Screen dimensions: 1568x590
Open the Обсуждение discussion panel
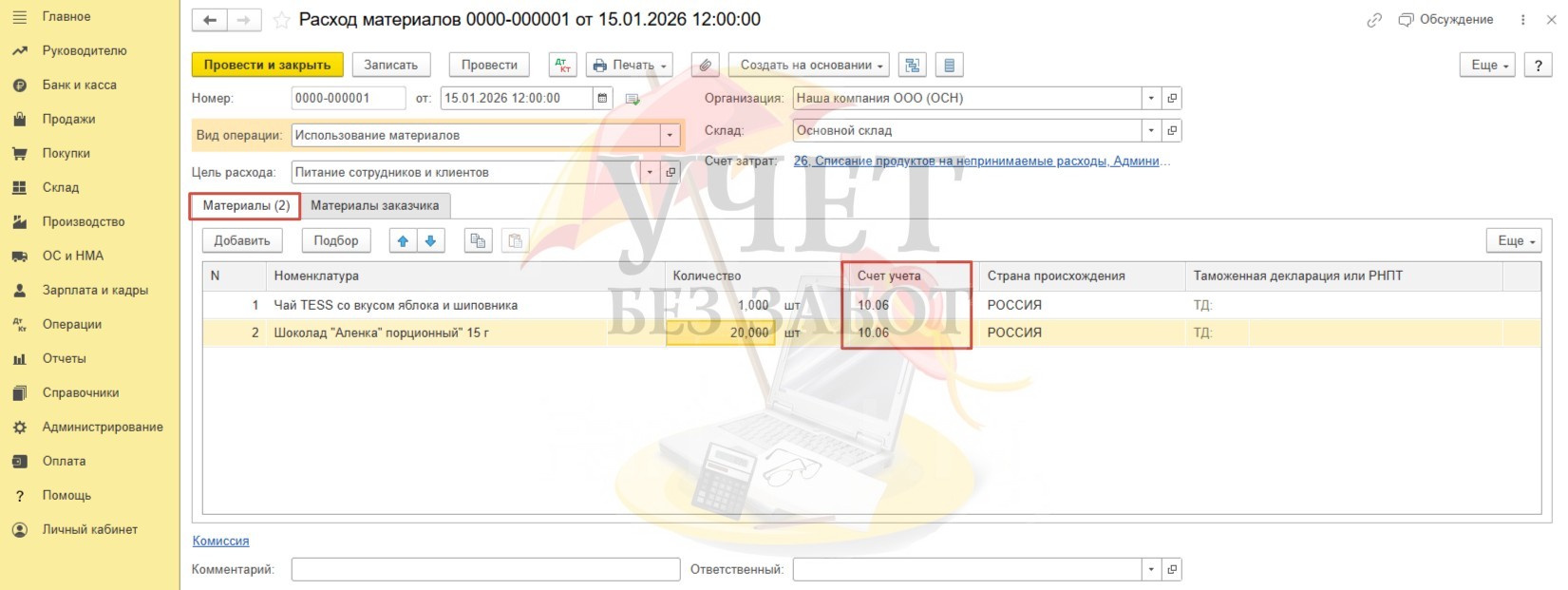1445,20
